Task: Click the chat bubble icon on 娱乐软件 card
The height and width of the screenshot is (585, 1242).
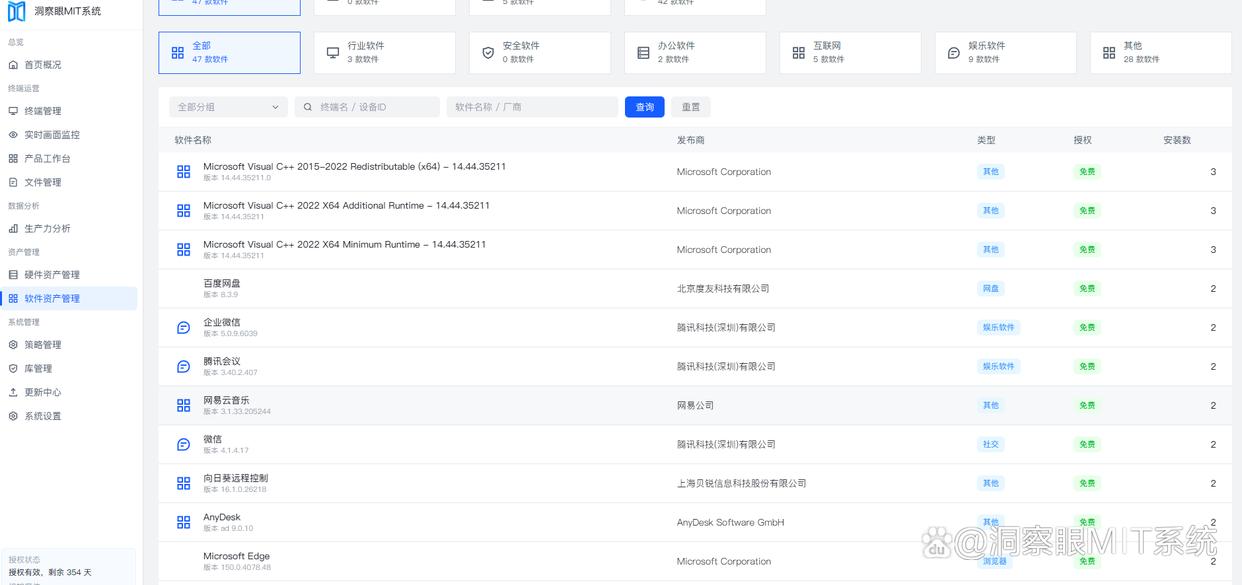Action: (954, 53)
